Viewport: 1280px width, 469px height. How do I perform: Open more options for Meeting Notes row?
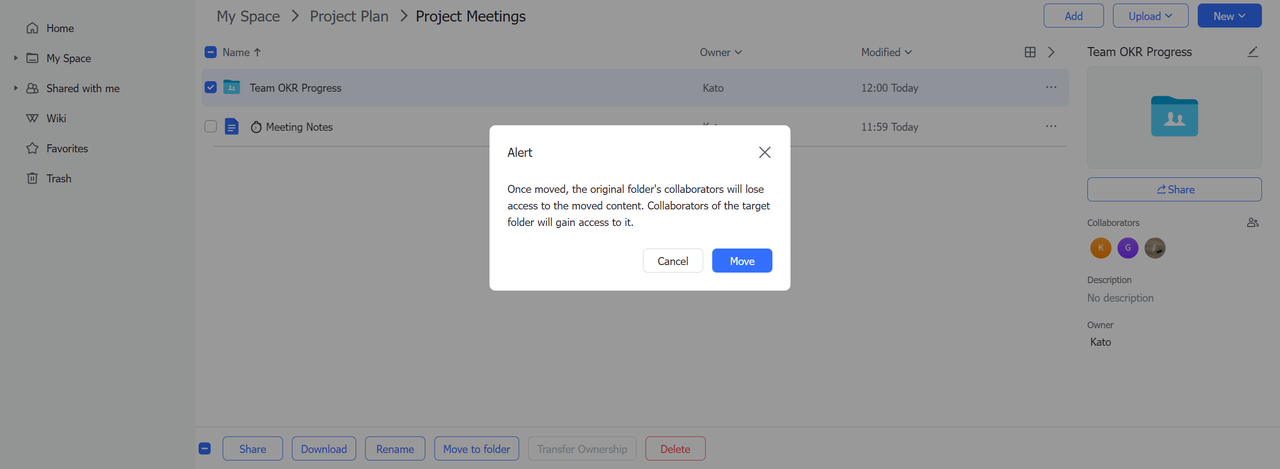pyautogui.click(x=1051, y=127)
